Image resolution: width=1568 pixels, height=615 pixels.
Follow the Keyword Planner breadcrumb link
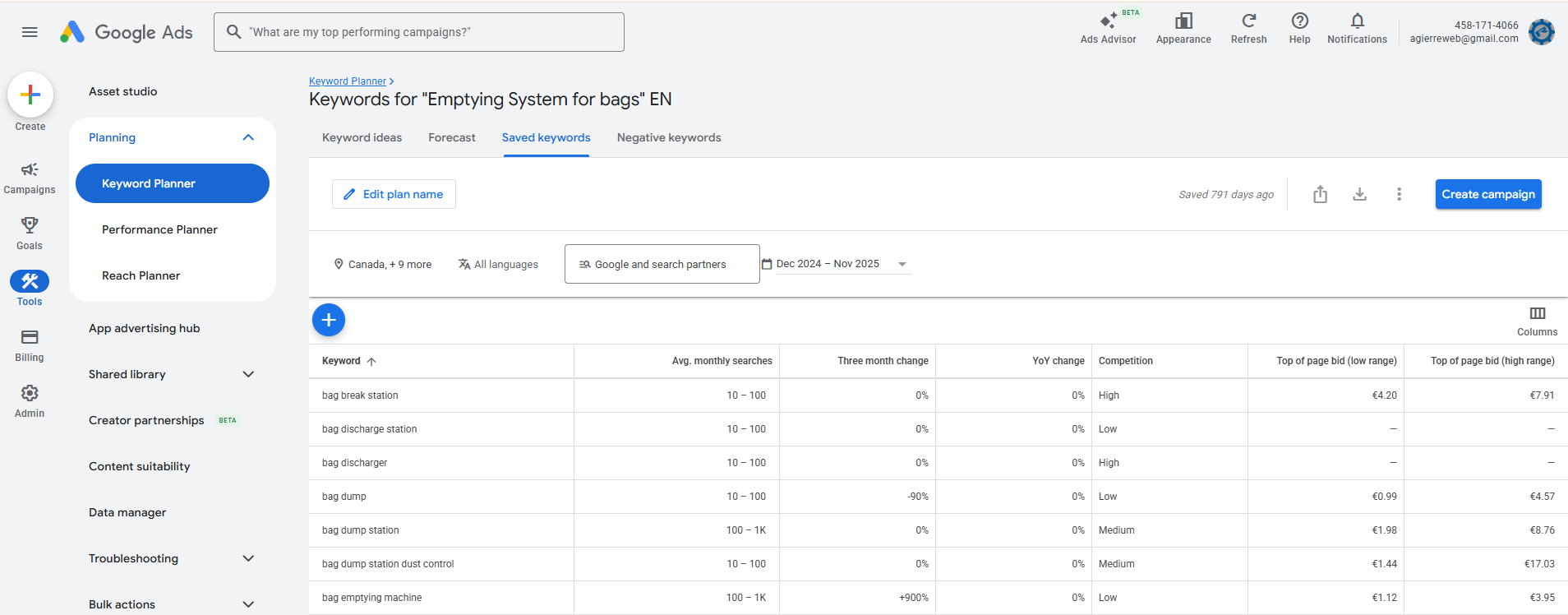point(348,81)
